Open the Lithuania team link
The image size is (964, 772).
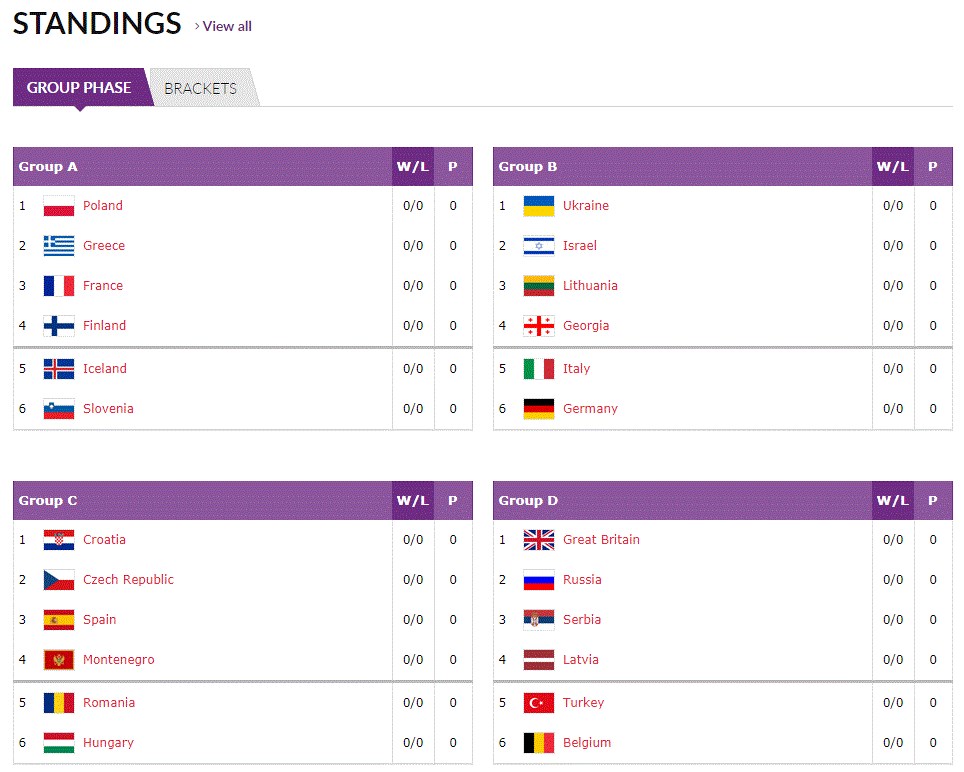pyautogui.click(x=590, y=286)
